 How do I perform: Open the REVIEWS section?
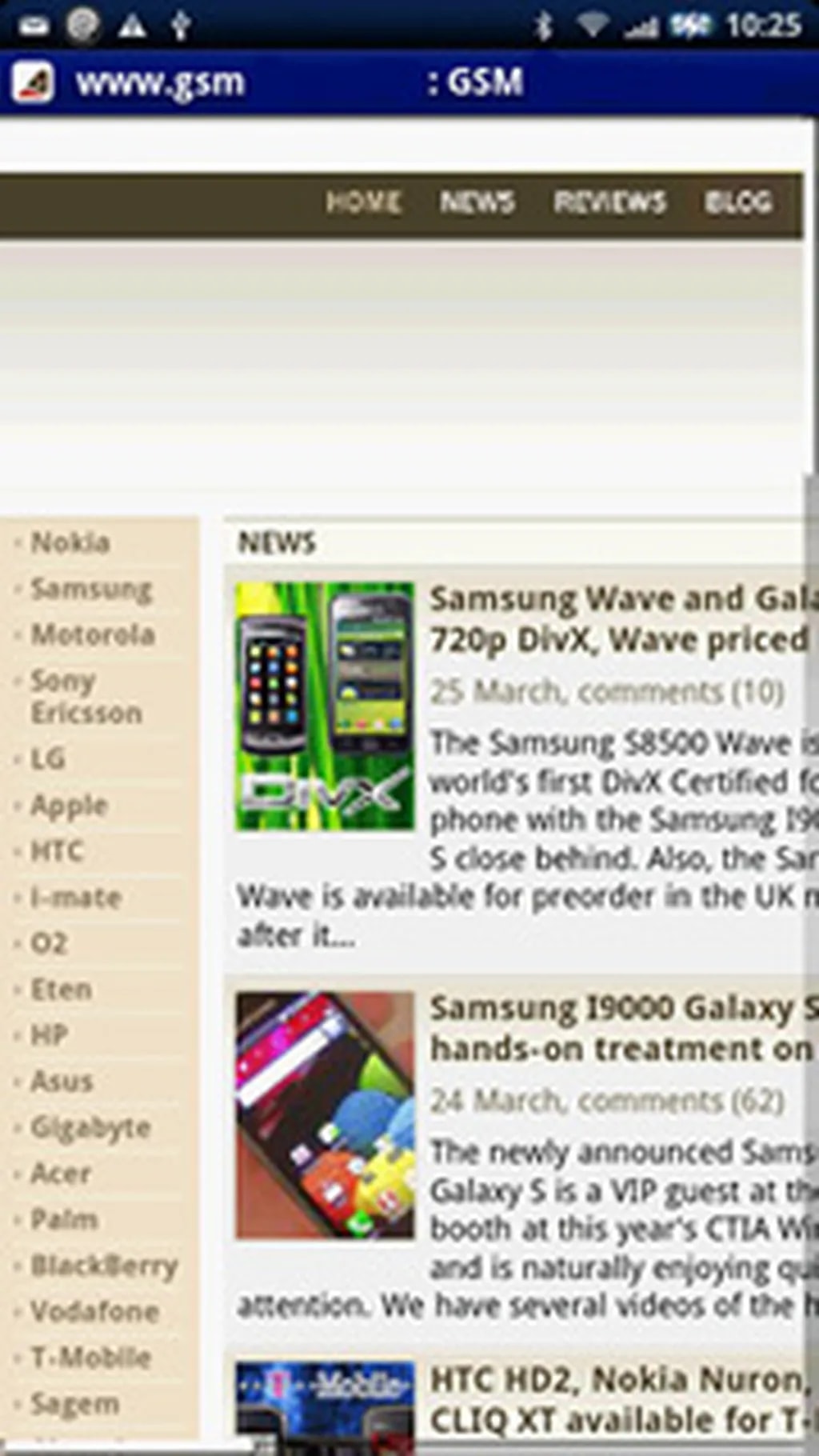point(610,202)
